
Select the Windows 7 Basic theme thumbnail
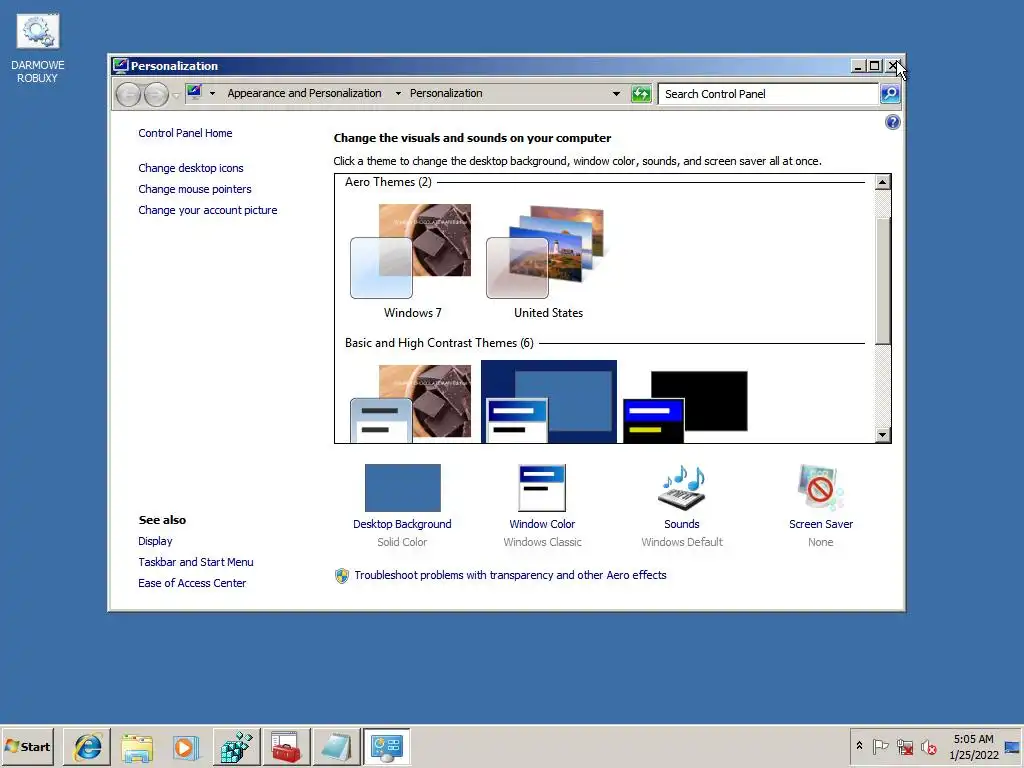pyautogui.click(x=411, y=403)
